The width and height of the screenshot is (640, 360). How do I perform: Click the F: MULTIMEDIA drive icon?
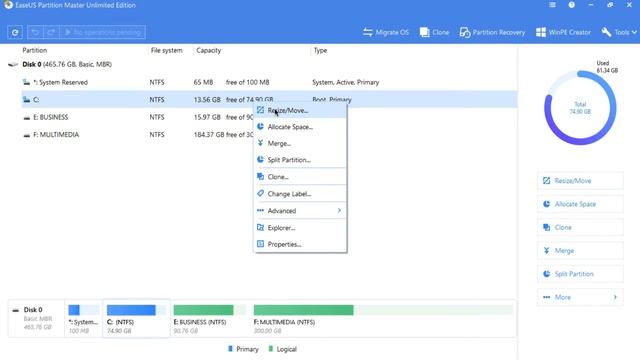pos(27,135)
